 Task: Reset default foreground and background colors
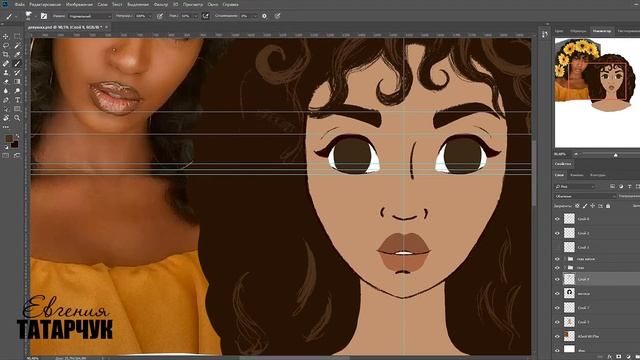point(6,147)
